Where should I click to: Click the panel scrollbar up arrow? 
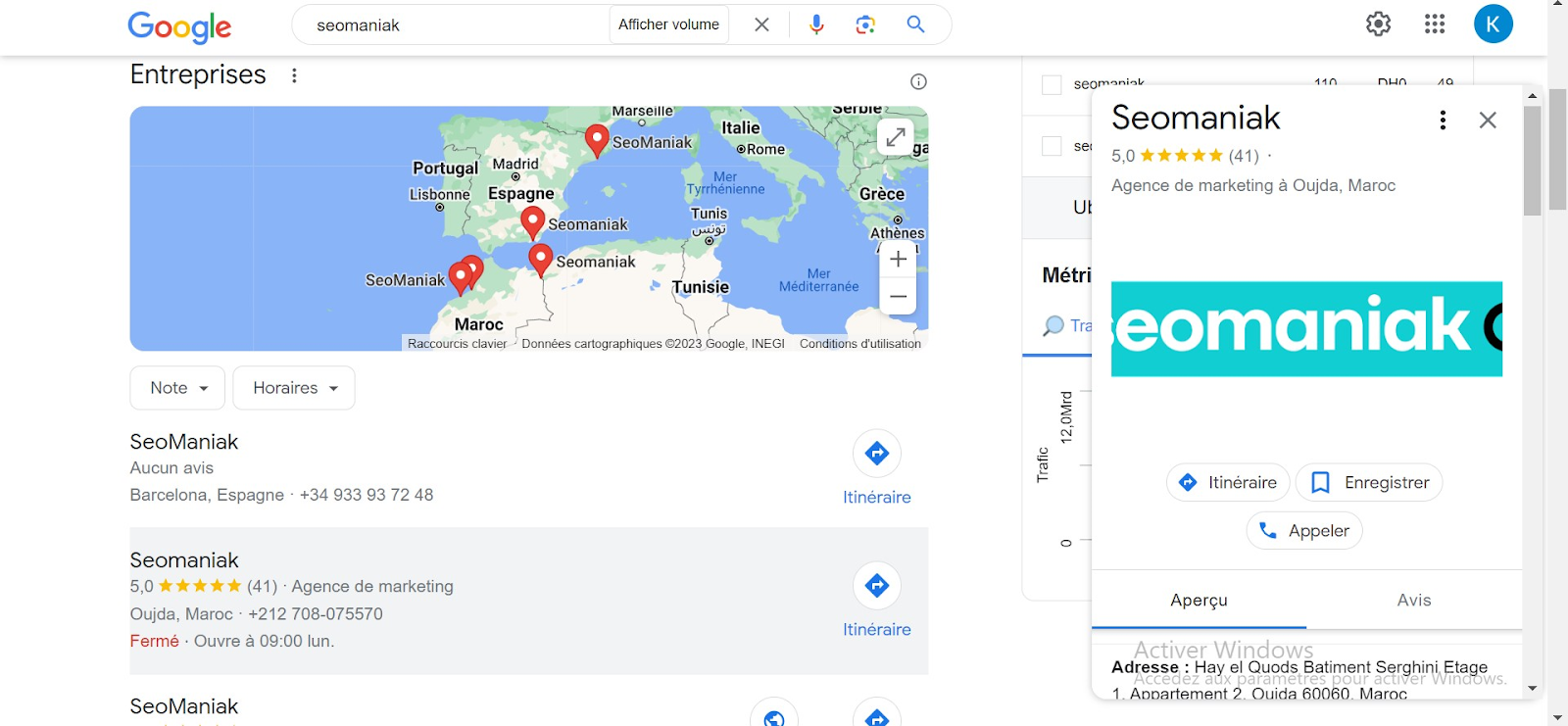tap(1532, 95)
